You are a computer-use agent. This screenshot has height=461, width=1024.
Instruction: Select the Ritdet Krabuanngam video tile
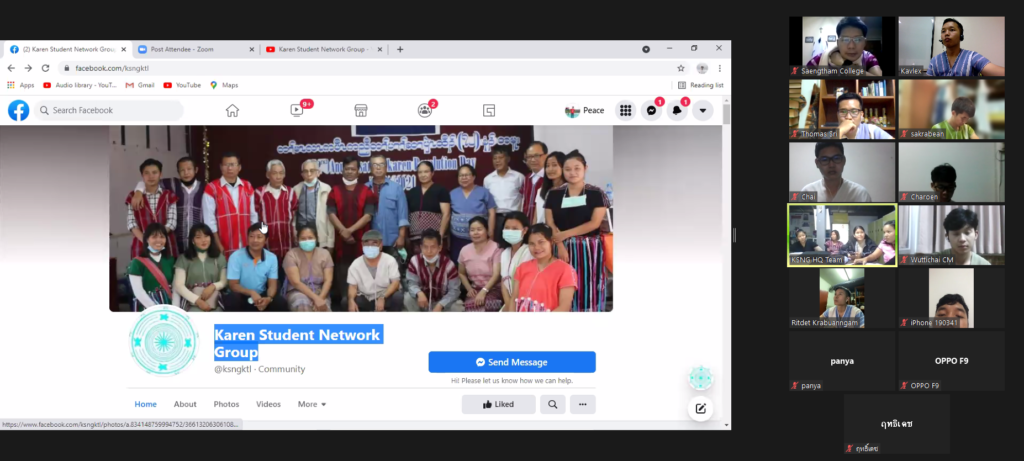pos(842,298)
